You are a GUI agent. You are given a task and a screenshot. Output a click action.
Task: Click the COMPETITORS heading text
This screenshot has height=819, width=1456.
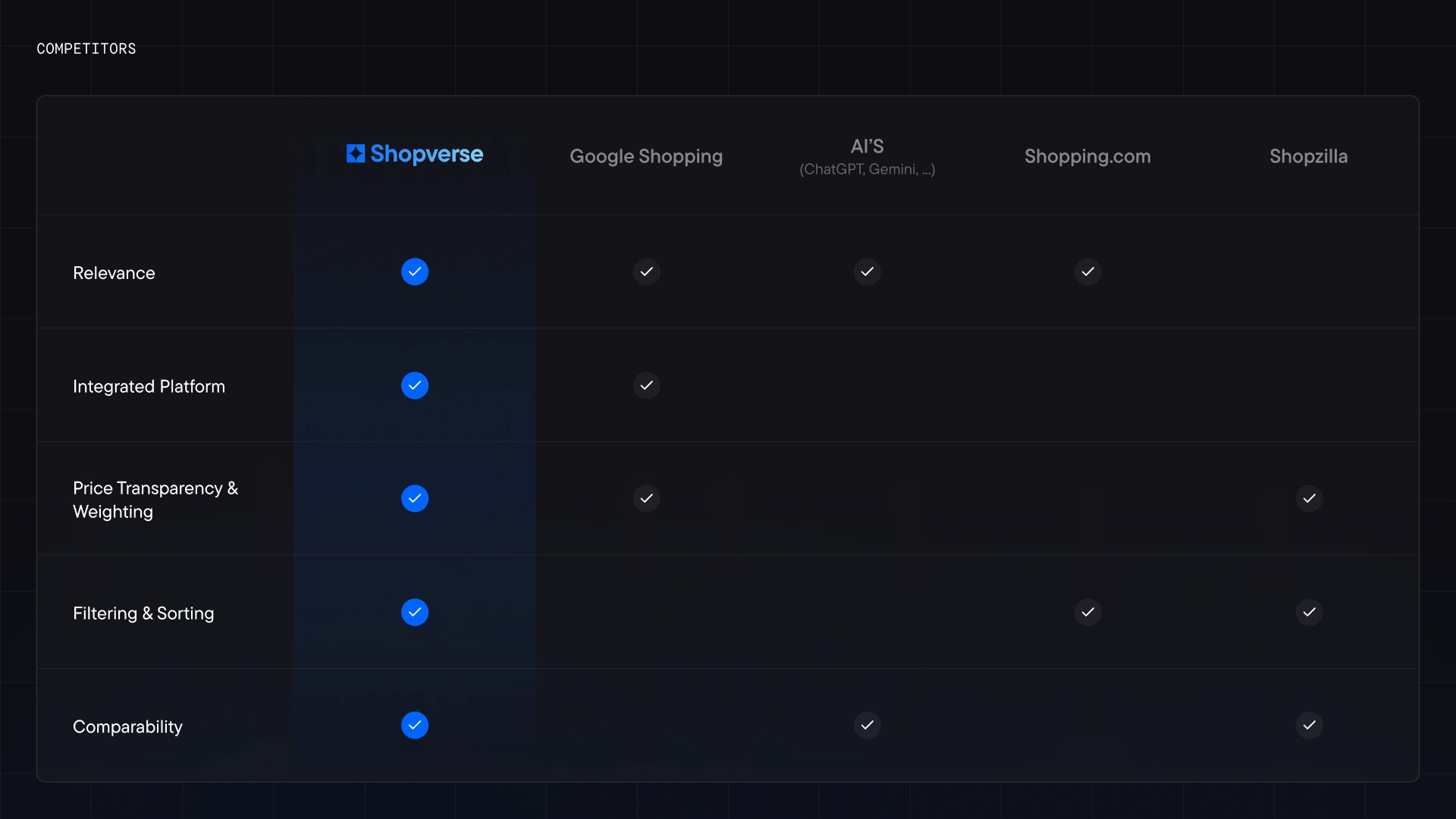(86, 49)
